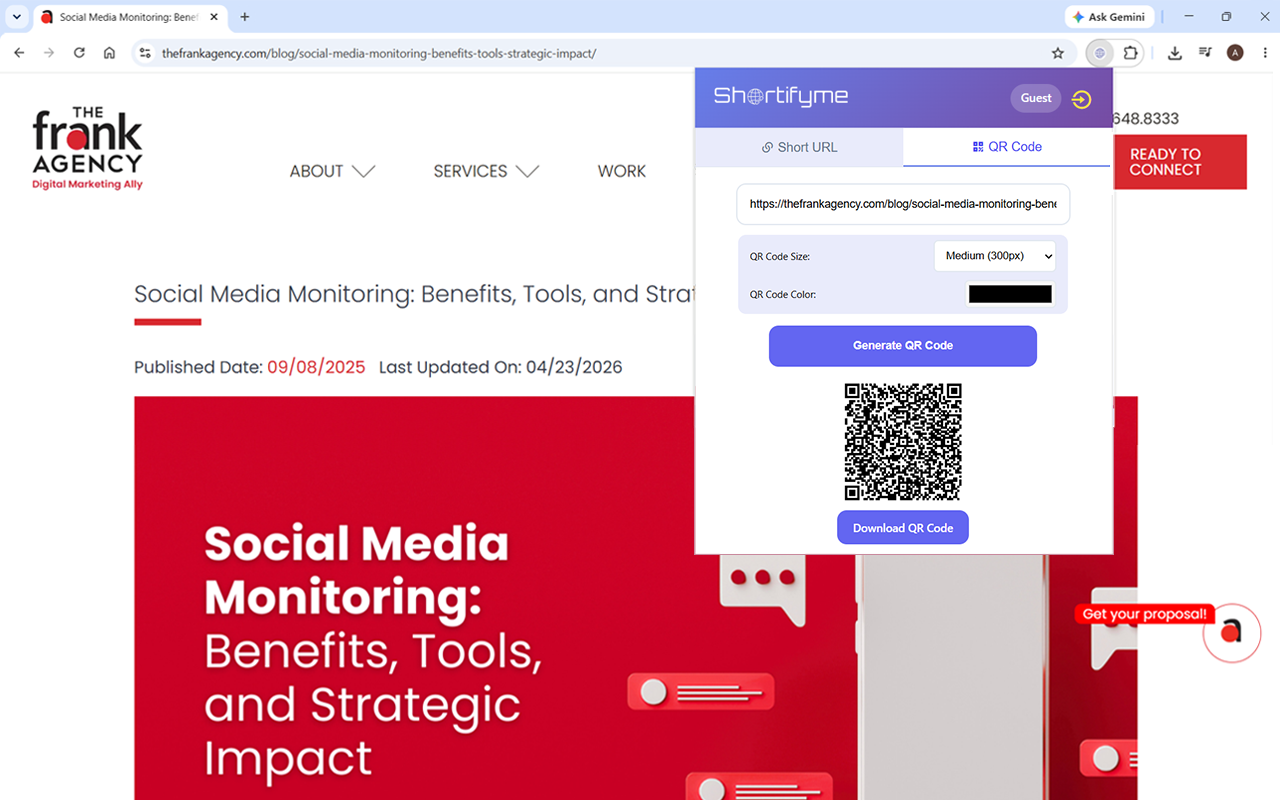
Task: Click Download QR Code button
Action: point(903,528)
